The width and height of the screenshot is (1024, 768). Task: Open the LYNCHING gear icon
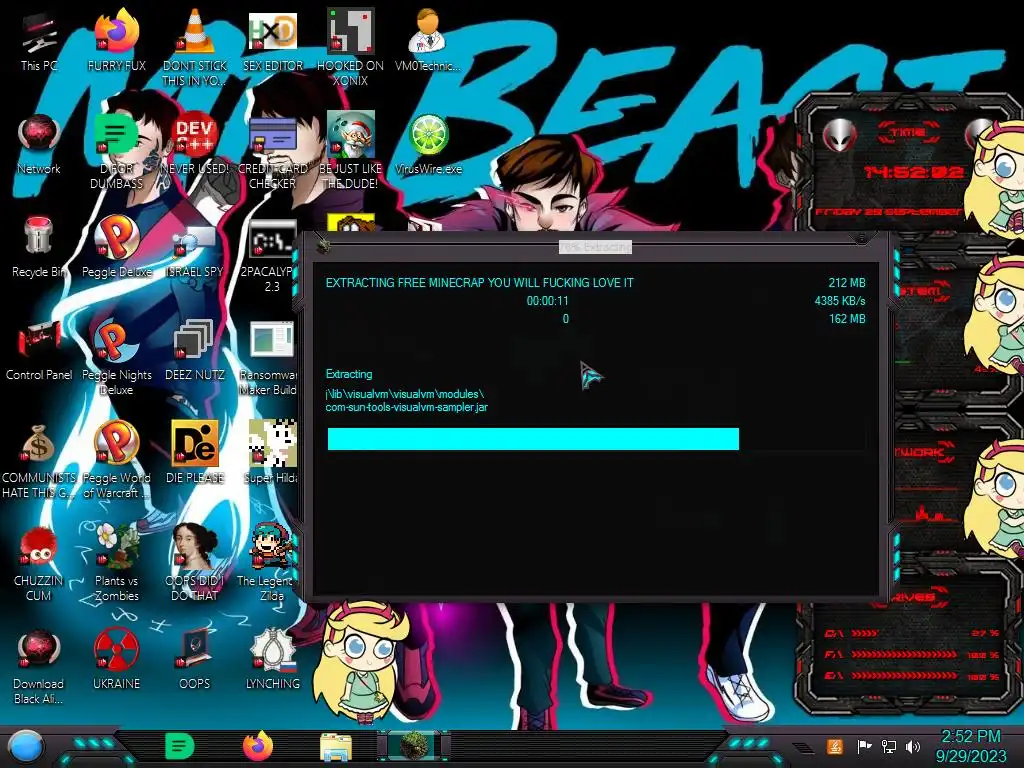[272, 649]
